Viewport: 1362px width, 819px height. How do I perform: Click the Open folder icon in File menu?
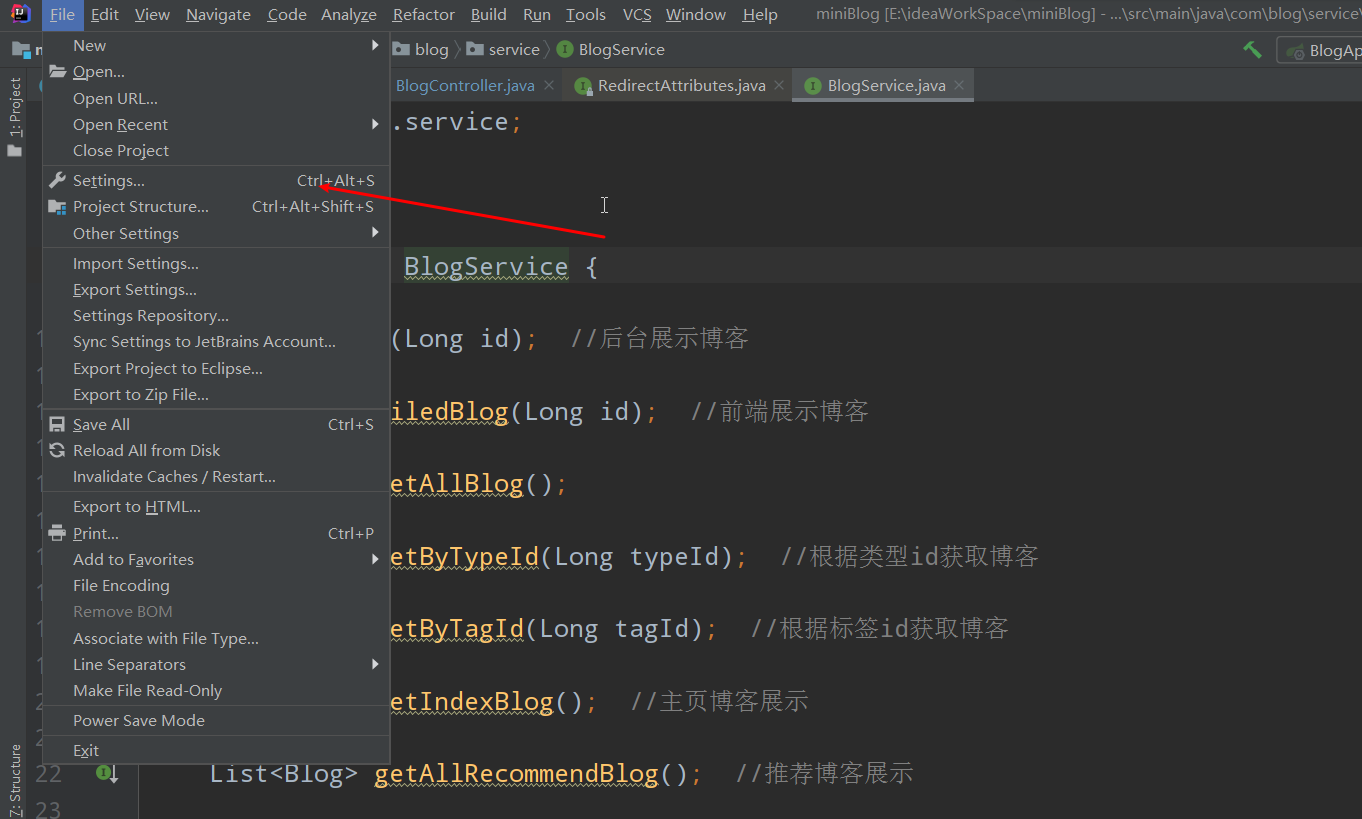click(57, 72)
